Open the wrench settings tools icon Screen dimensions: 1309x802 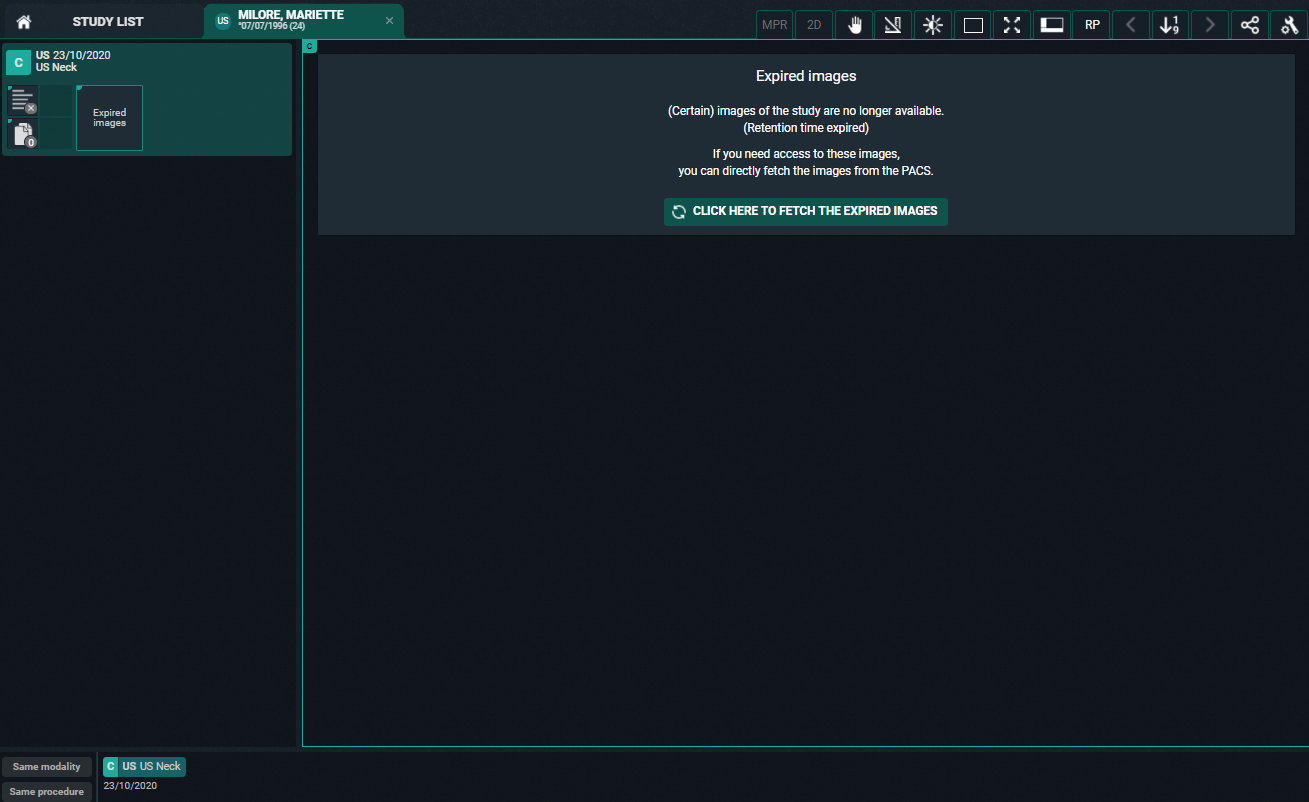[x=1289, y=25]
